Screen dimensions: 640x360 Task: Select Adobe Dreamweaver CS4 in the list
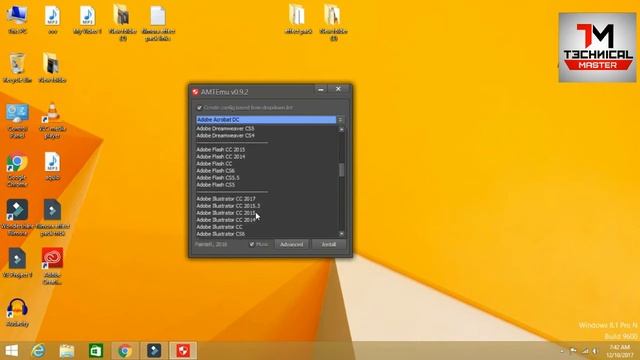tap(225, 136)
